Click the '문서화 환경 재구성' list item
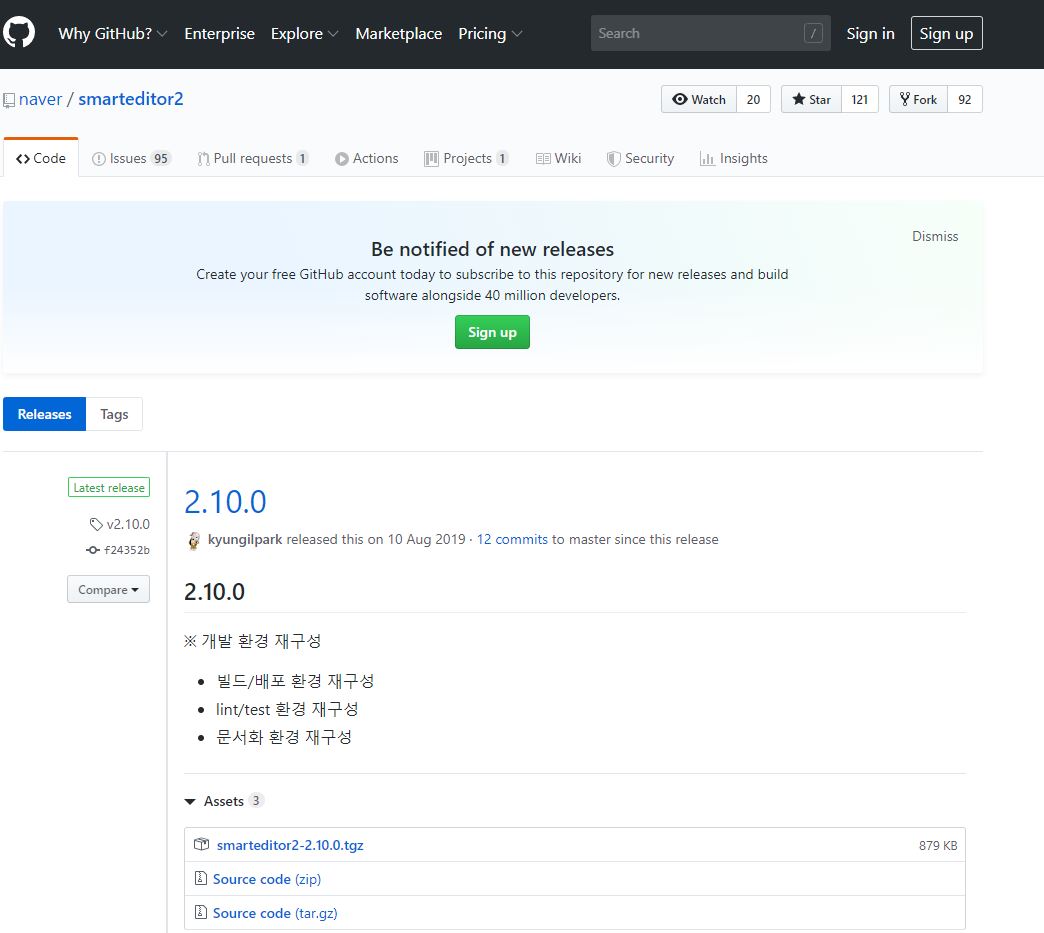1044x933 pixels. tap(284, 737)
